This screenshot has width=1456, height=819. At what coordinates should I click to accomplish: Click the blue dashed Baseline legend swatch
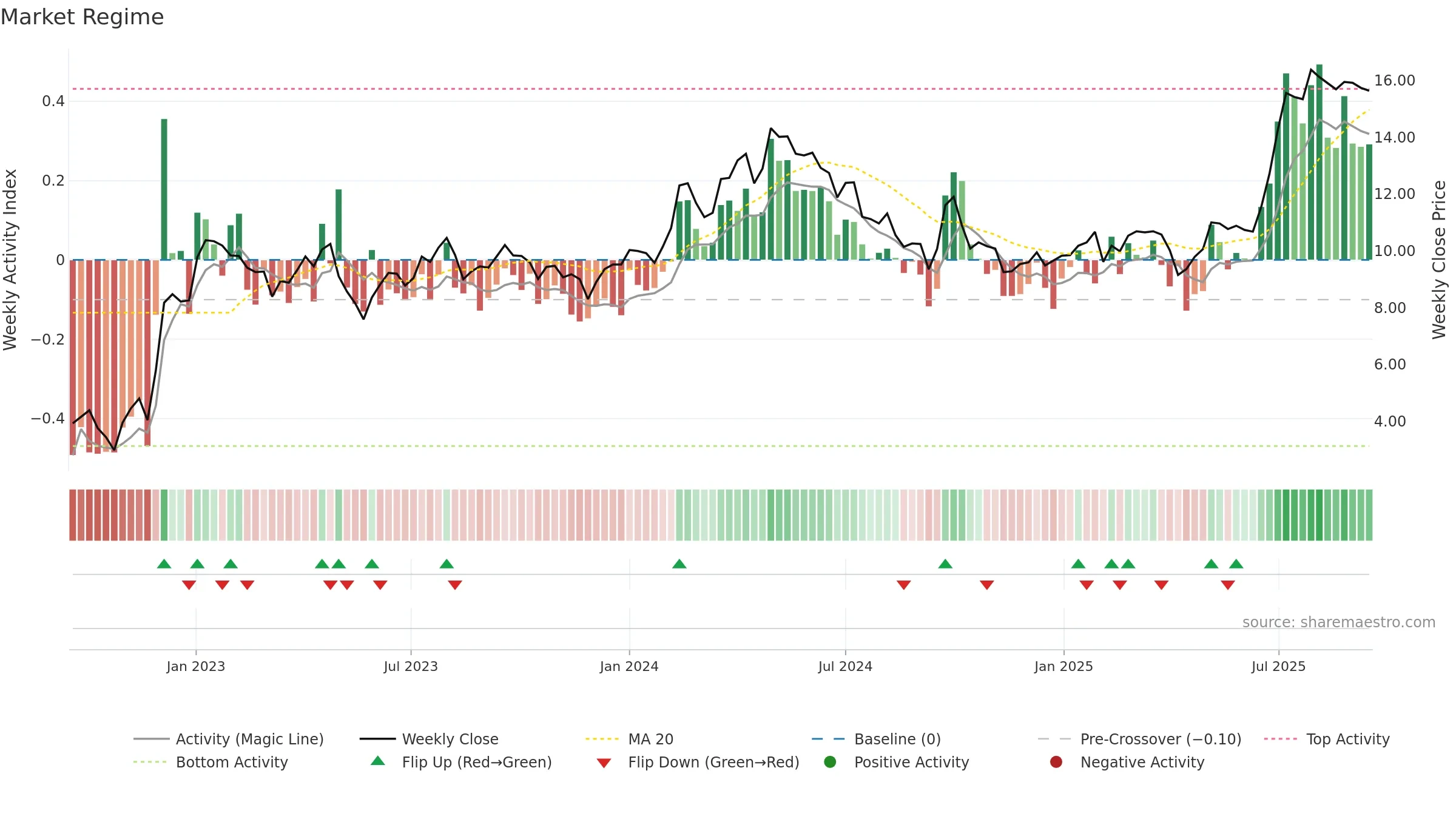click(x=828, y=739)
